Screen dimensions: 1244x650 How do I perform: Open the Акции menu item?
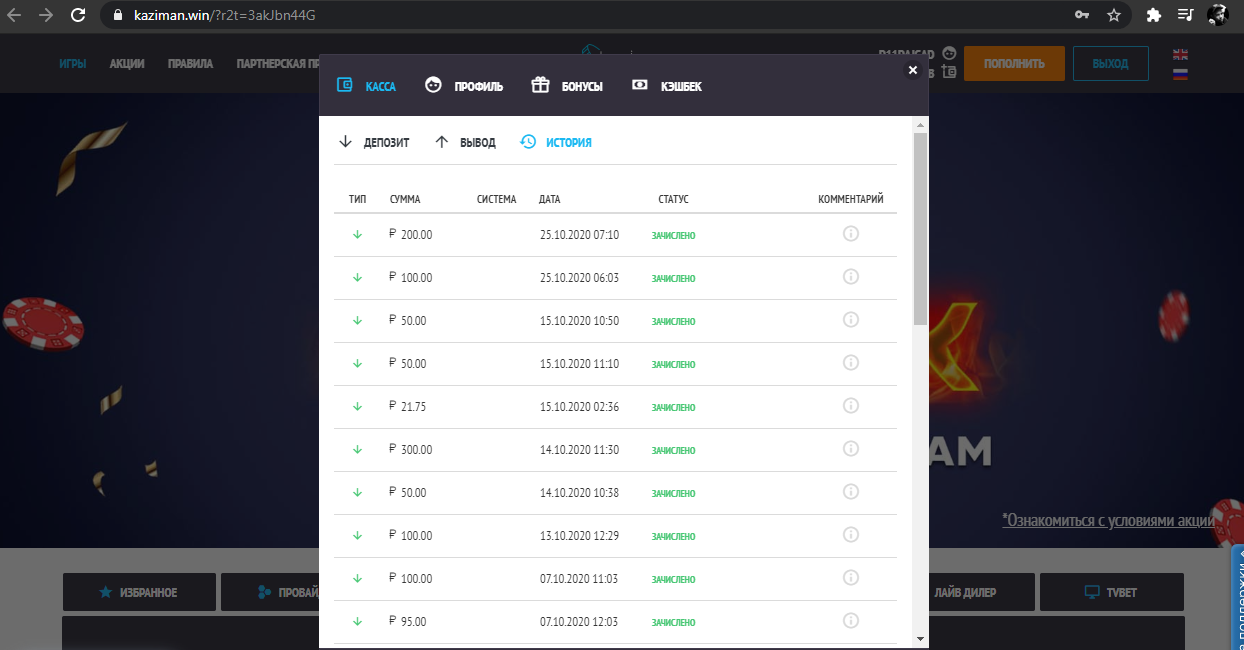click(x=127, y=63)
